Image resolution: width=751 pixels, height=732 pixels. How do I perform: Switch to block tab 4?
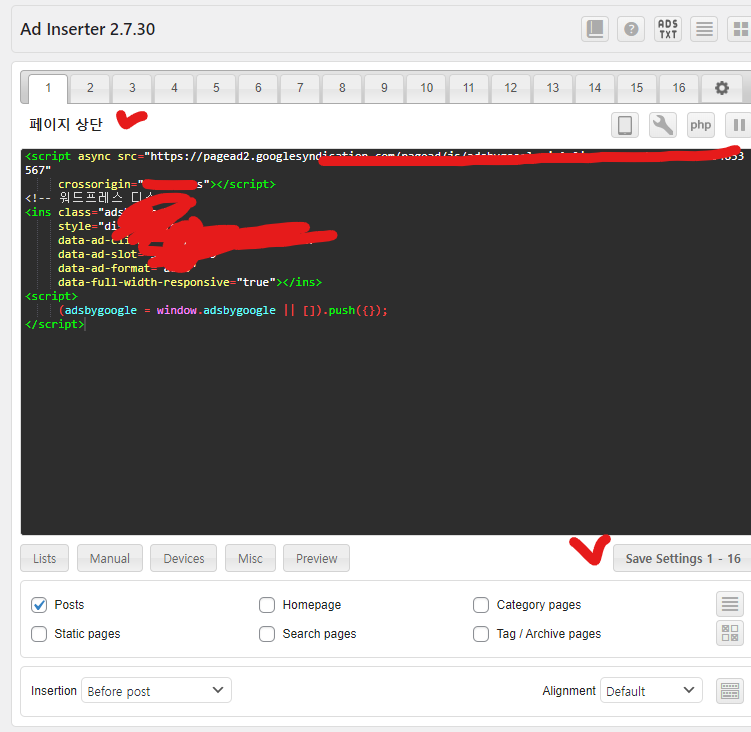[x=174, y=88]
